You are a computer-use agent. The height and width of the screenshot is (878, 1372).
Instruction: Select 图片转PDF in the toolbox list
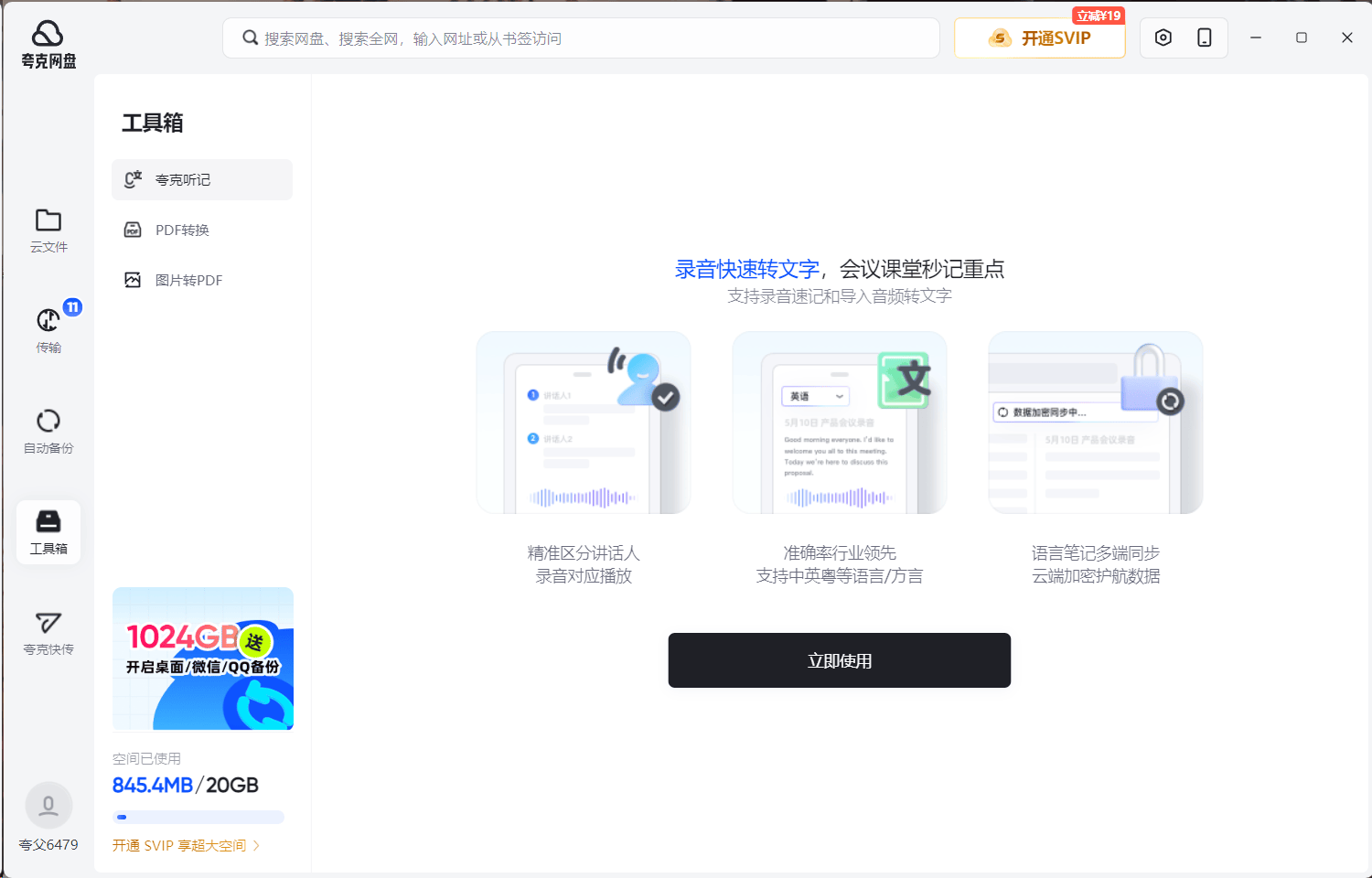pos(202,281)
